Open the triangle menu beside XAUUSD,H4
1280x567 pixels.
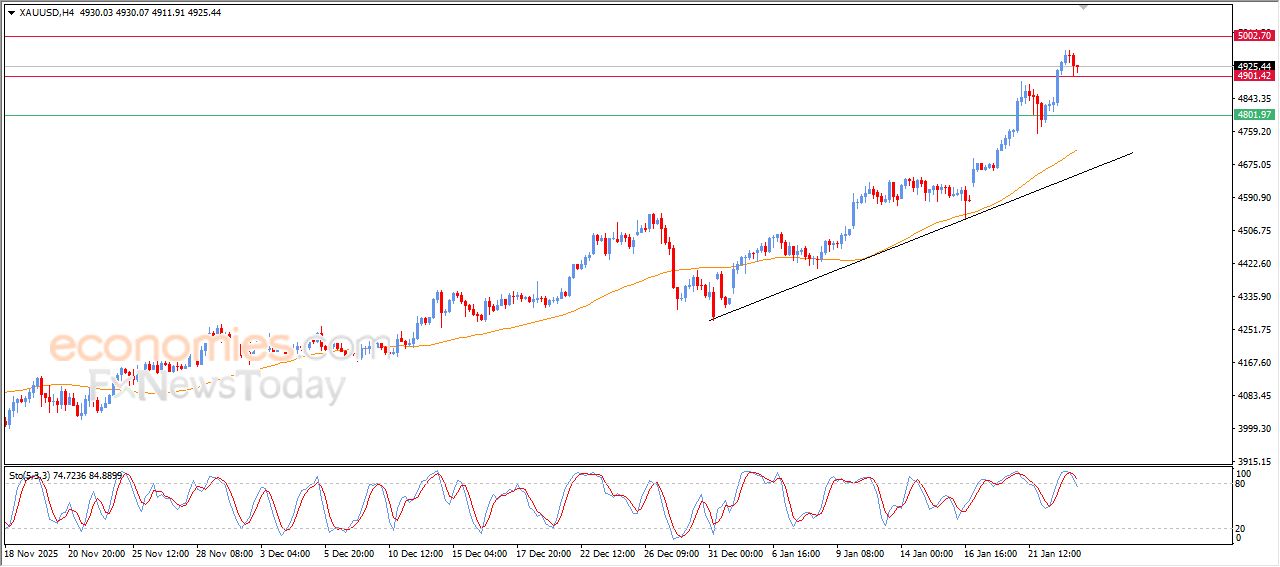click(x=11, y=12)
